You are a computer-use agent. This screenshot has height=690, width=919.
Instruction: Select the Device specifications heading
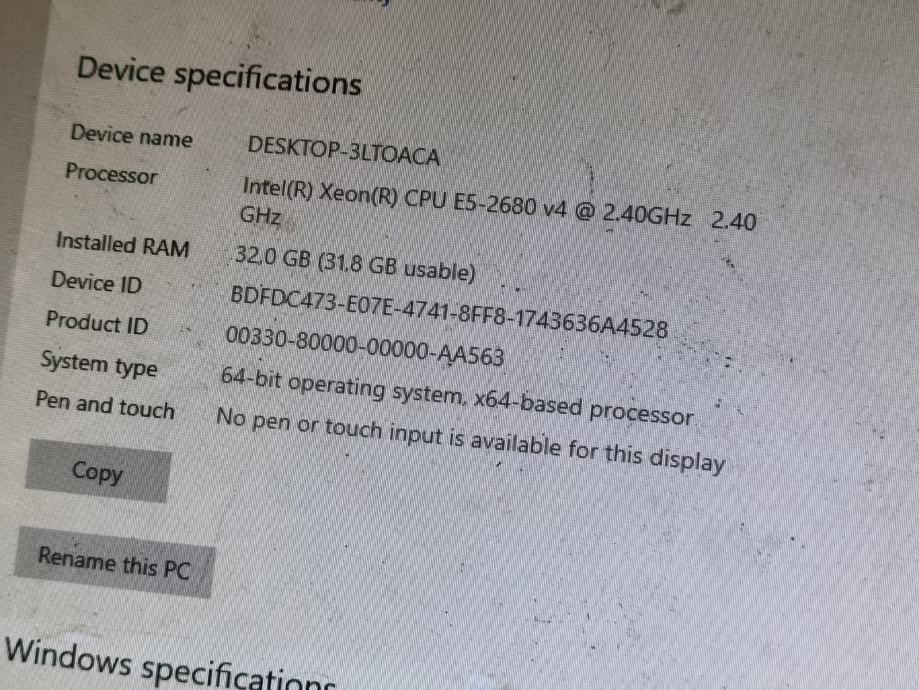pos(219,76)
